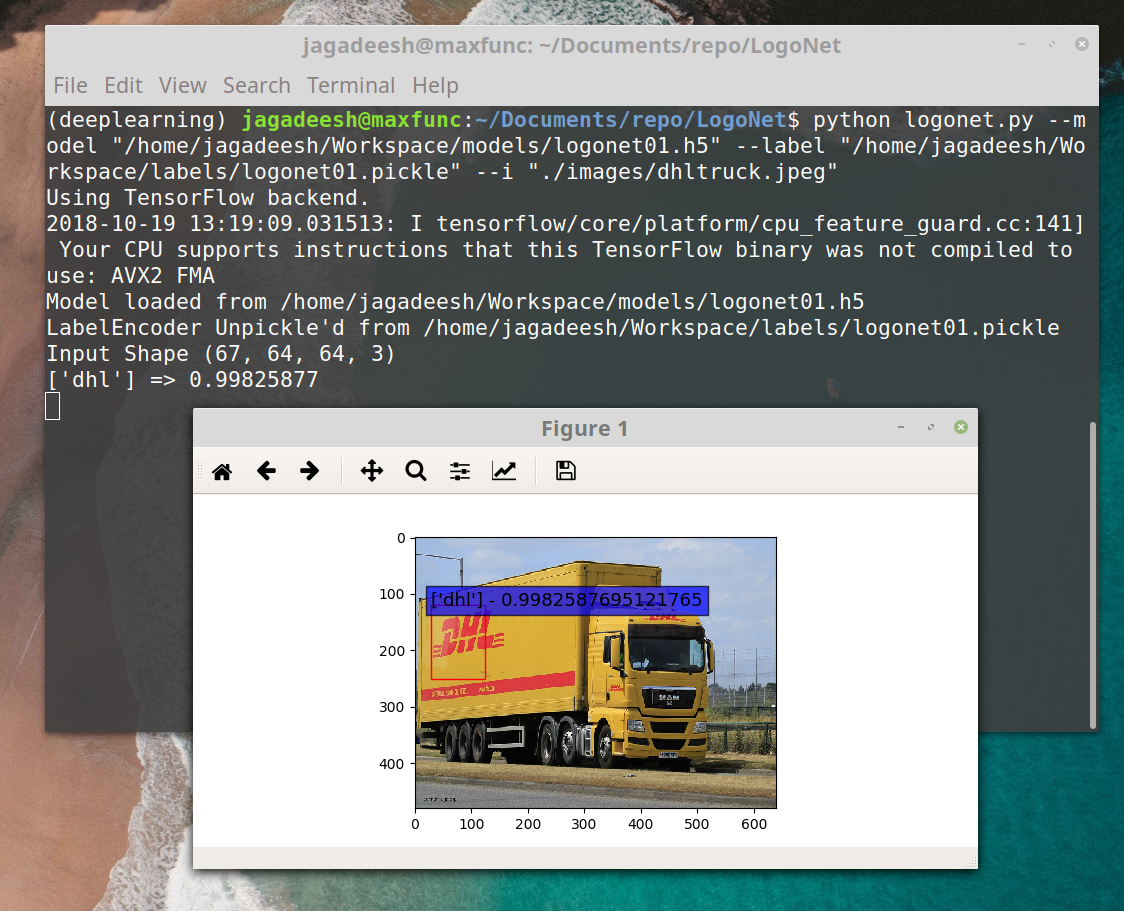Open the terminal File menu
The width and height of the screenshot is (1124, 911).
pos(70,85)
